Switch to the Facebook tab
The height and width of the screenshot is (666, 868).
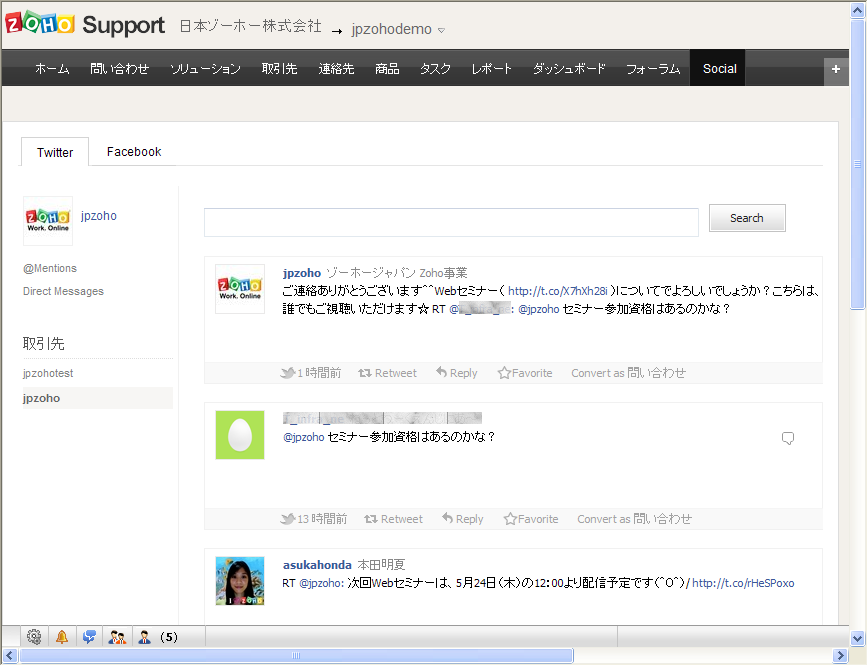134,152
